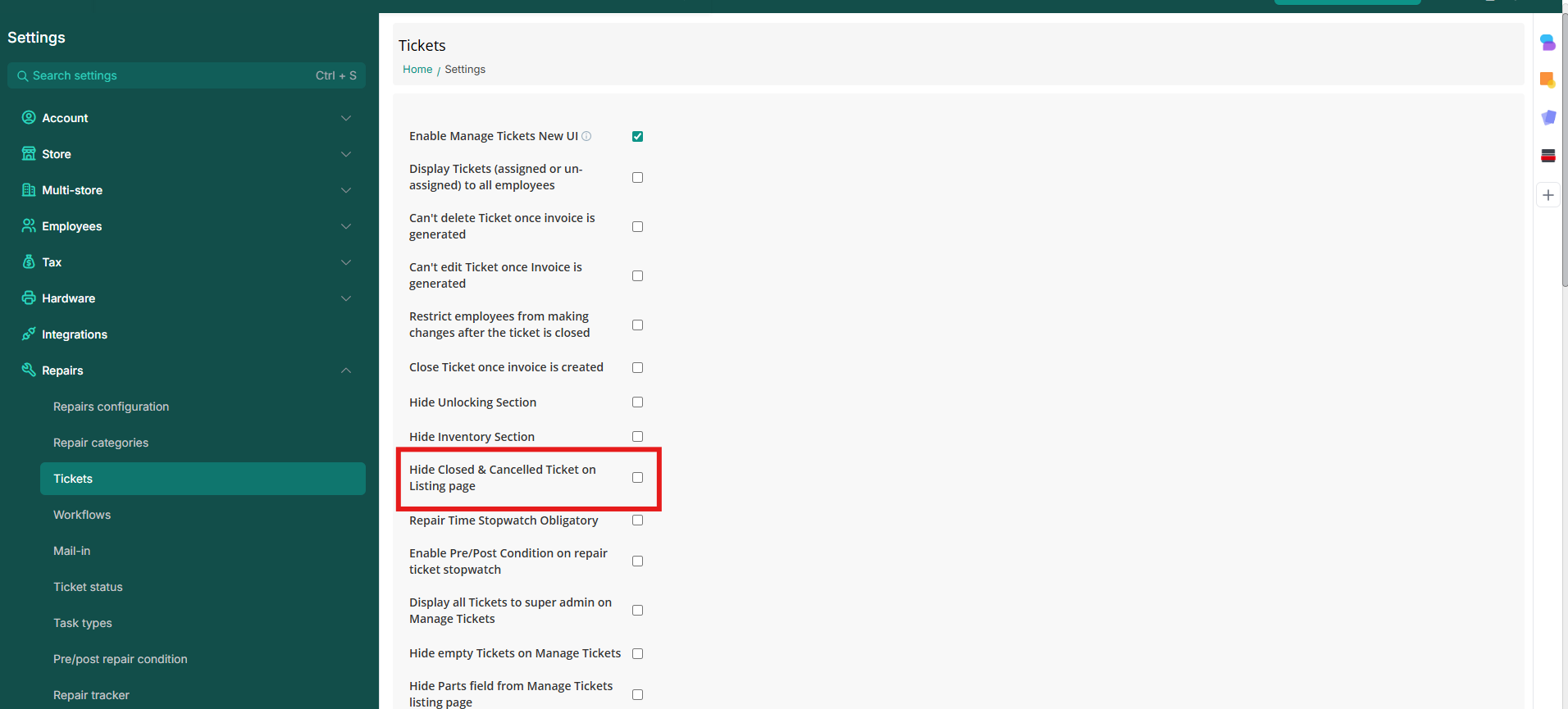Click the Integrations plug icon
Image resolution: width=1568 pixels, height=709 pixels.
[x=29, y=334]
